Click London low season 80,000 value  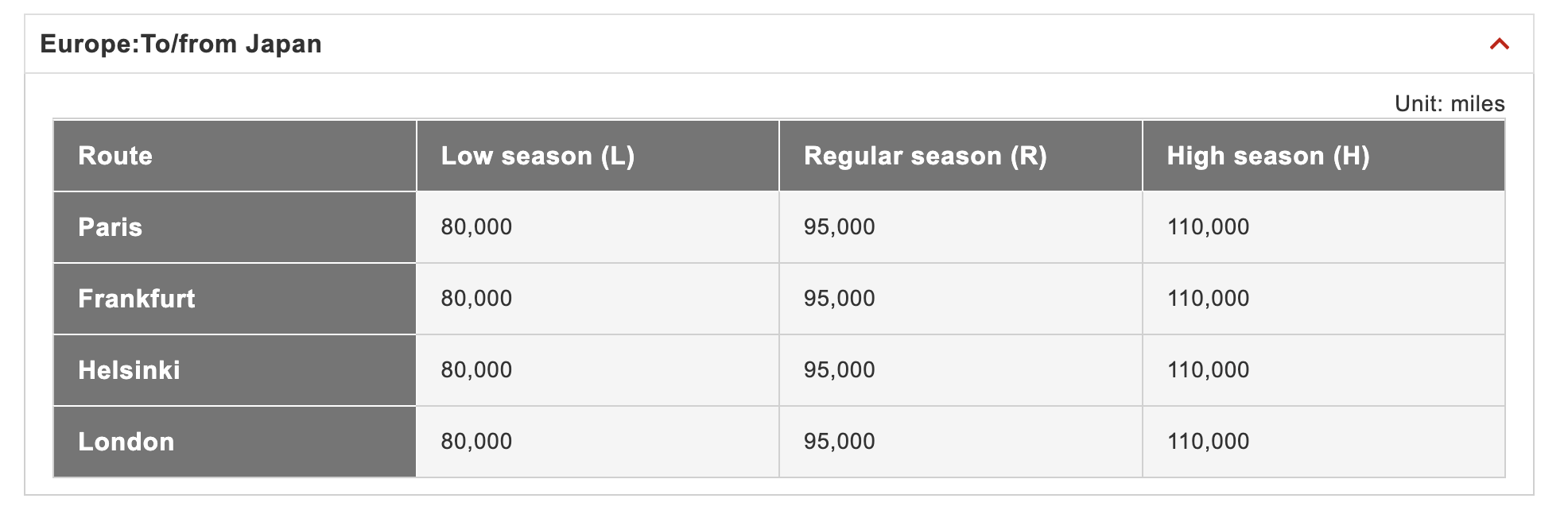click(x=476, y=442)
